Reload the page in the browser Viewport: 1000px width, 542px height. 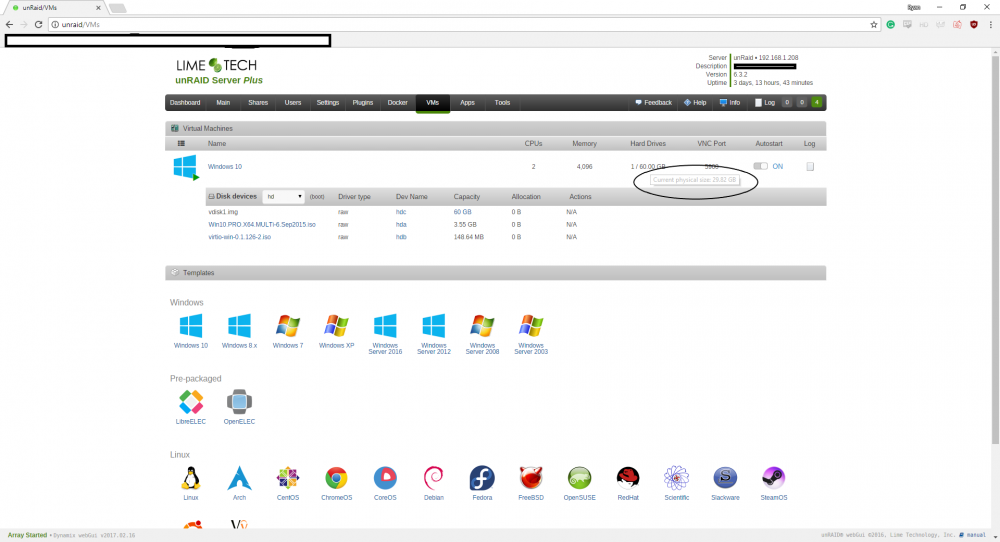coord(38,24)
